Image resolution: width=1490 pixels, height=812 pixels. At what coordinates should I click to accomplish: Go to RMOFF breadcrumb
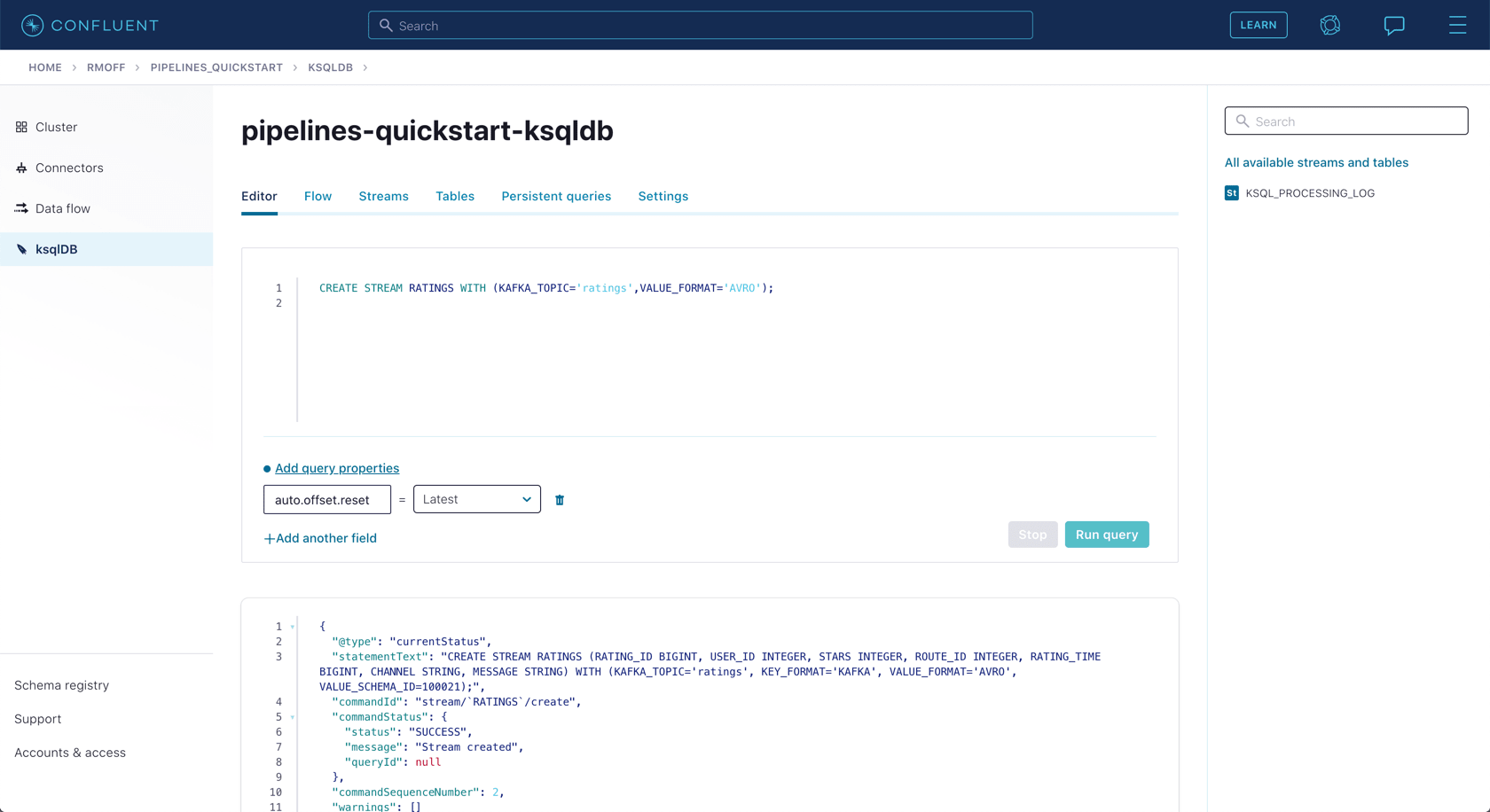pos(106,67)
